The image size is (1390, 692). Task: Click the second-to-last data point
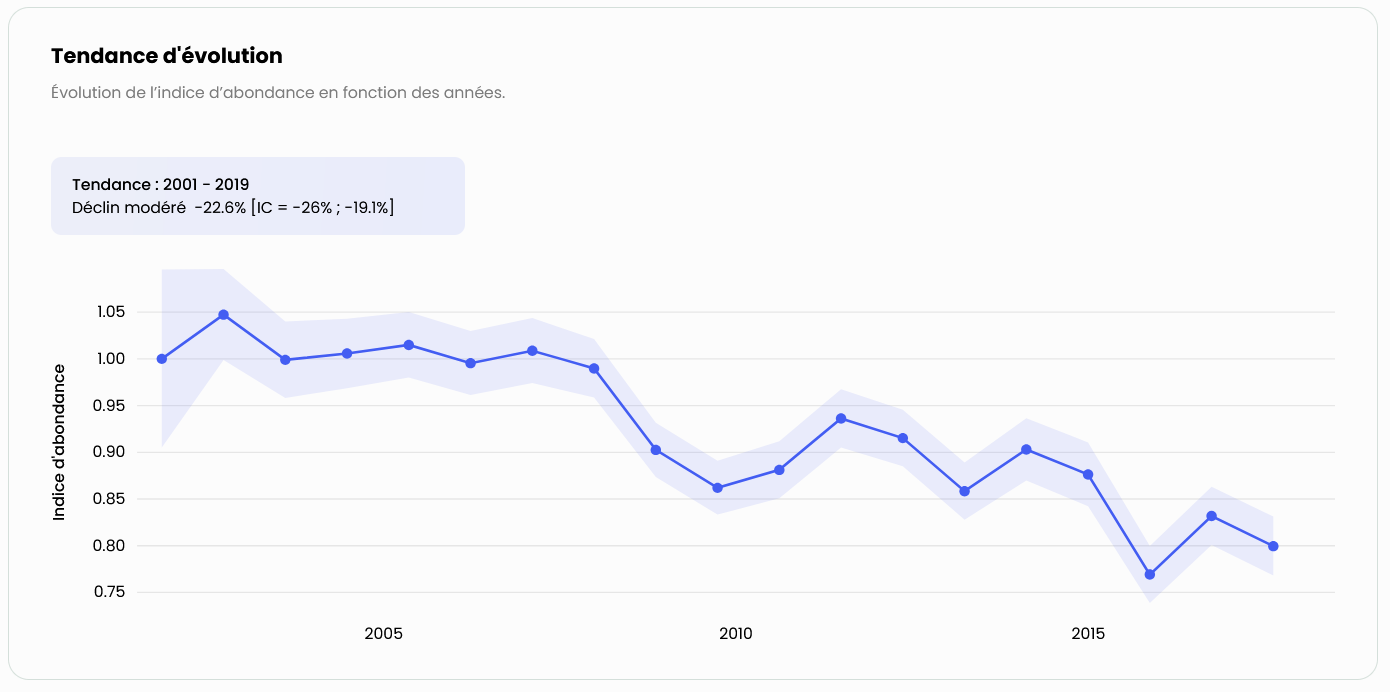coord(1212,516)
